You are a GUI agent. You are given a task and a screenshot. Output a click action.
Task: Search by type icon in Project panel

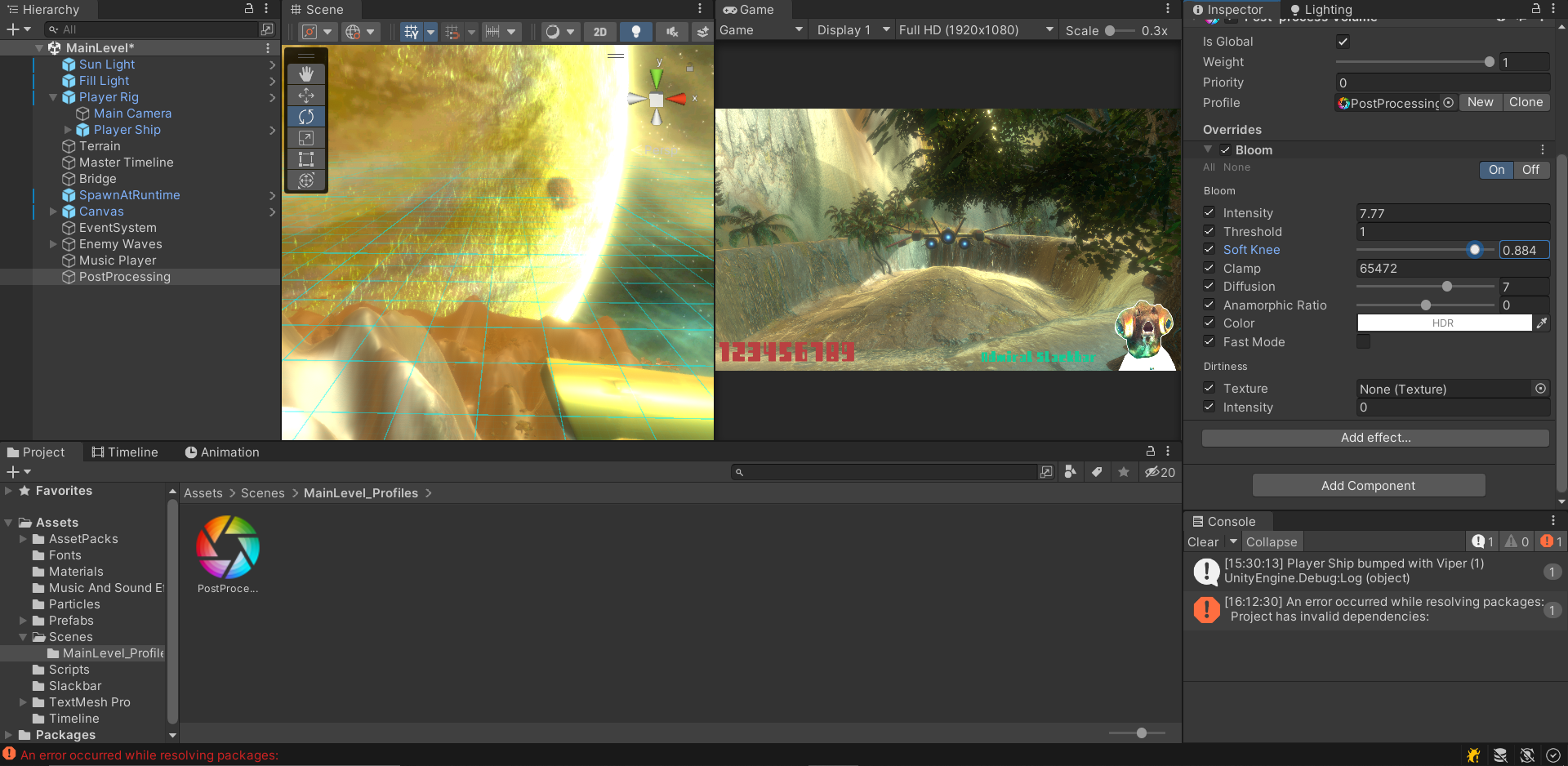click(1070, 472)
